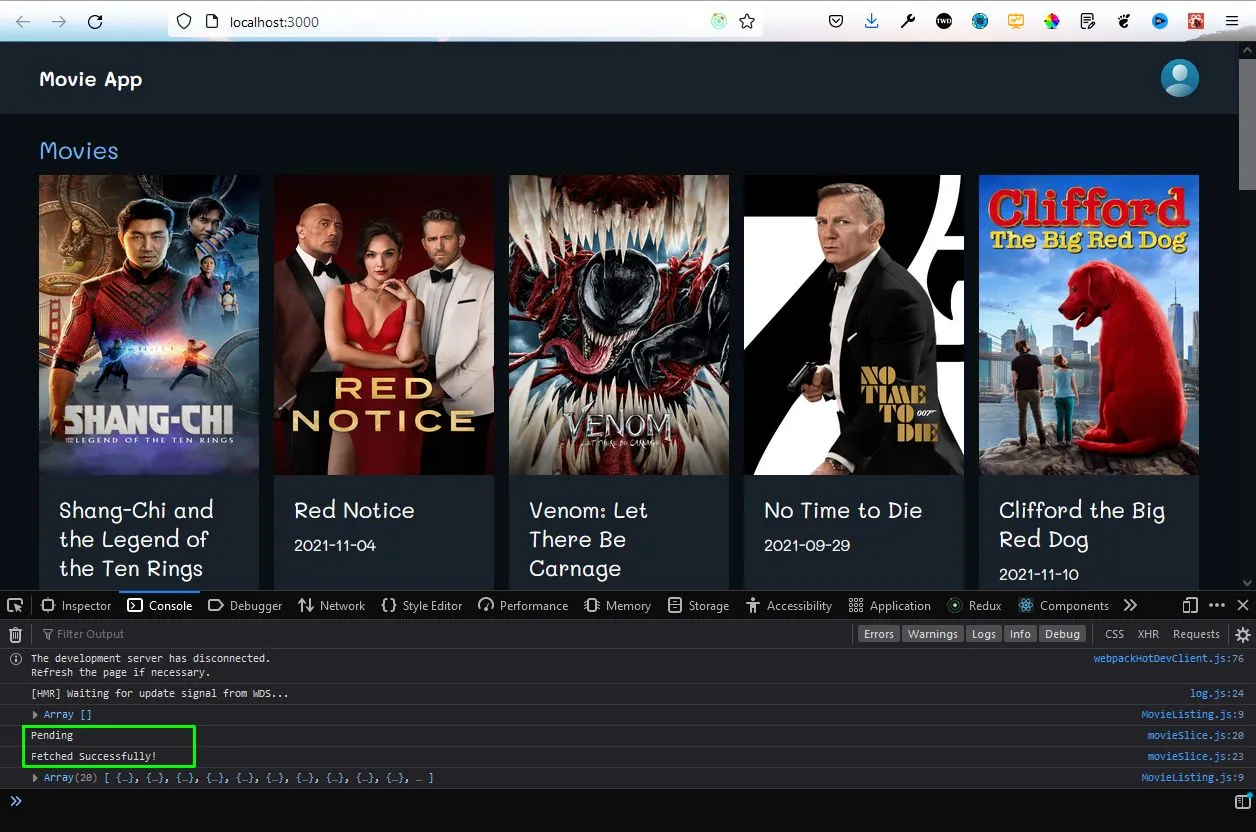Clear the console with the trash icon
The height and width of the screenshot is (832, 1256).
click(15, 634)
